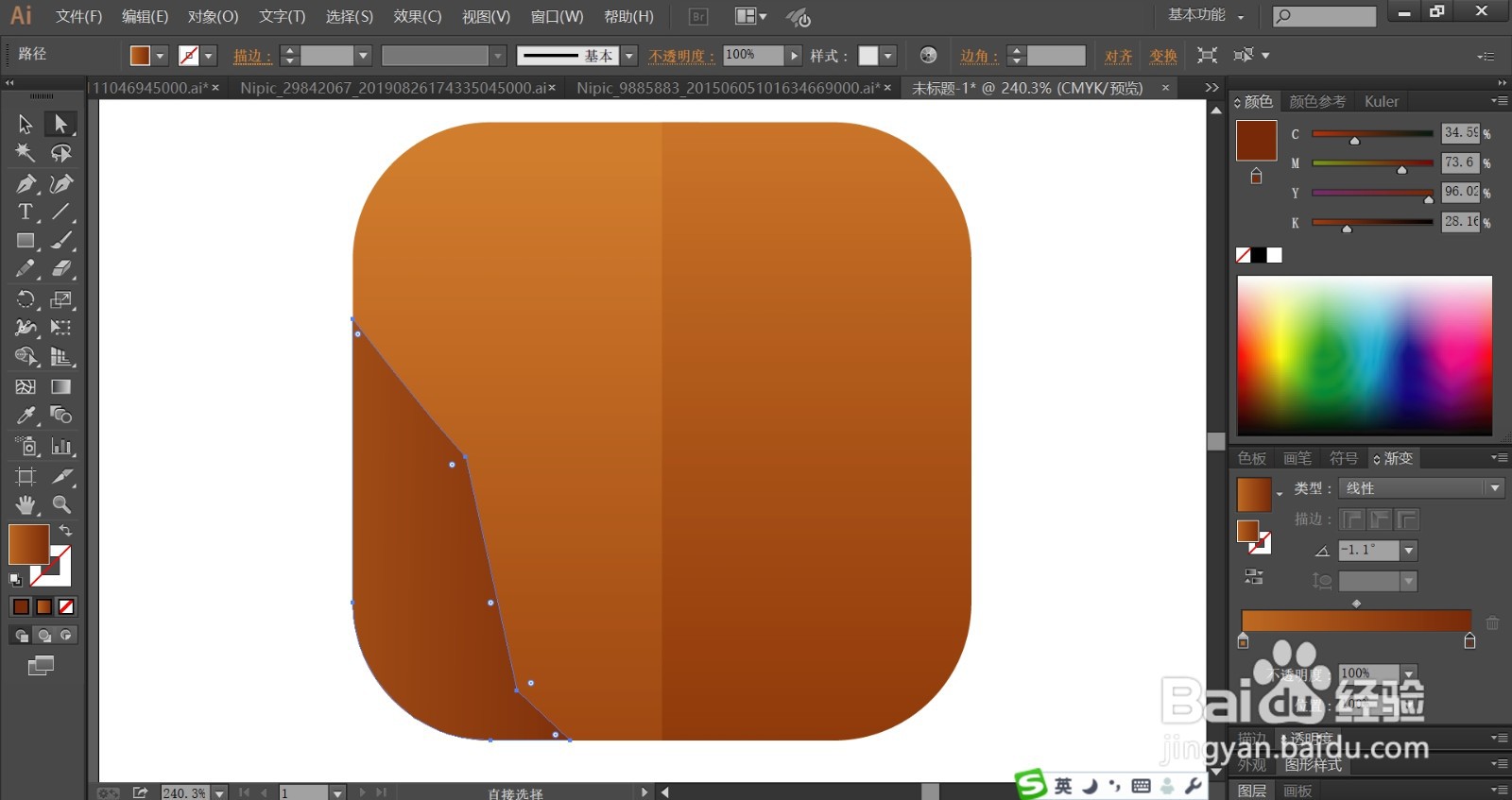Click the Recolor Artwork icon
The width and height of the screenshot is (1512, 800).
tap(928, 56)
